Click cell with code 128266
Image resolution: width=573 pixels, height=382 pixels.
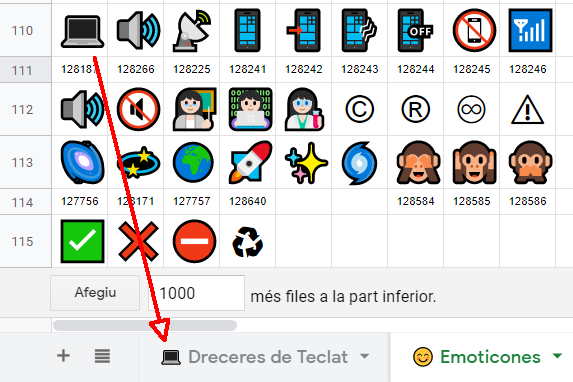136,69
